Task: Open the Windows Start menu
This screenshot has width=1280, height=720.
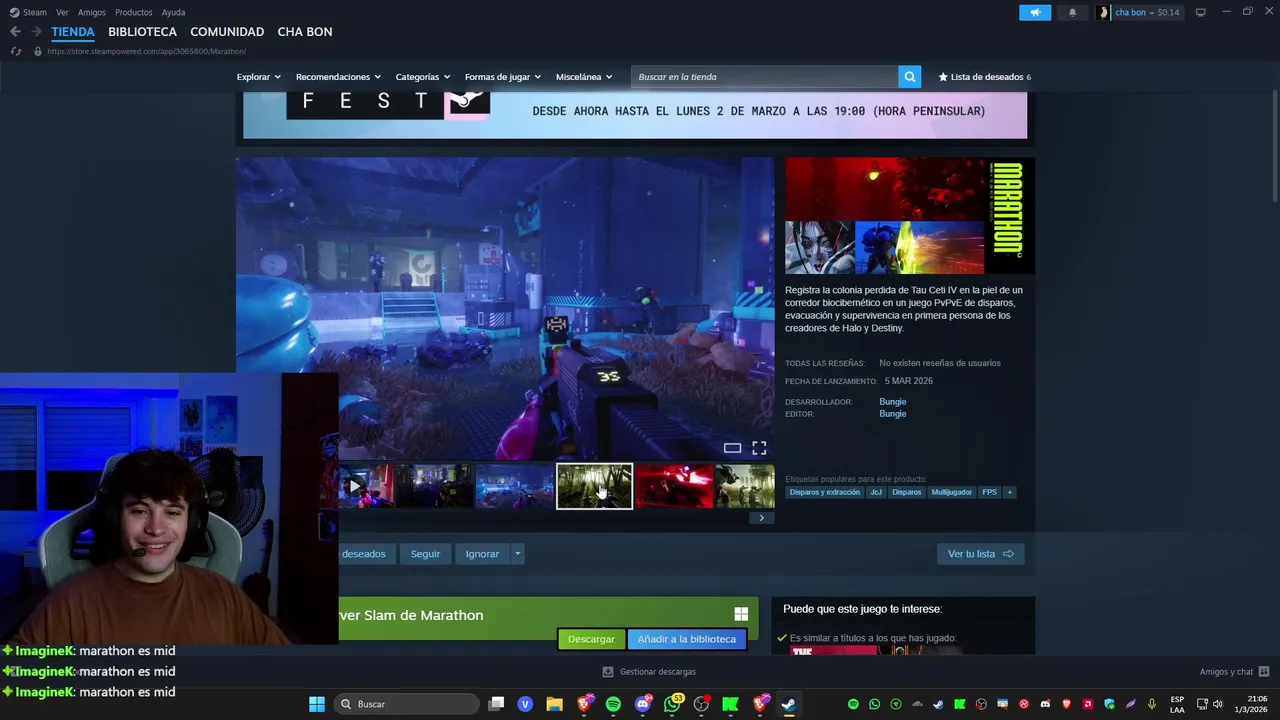Action: (316, 704)
